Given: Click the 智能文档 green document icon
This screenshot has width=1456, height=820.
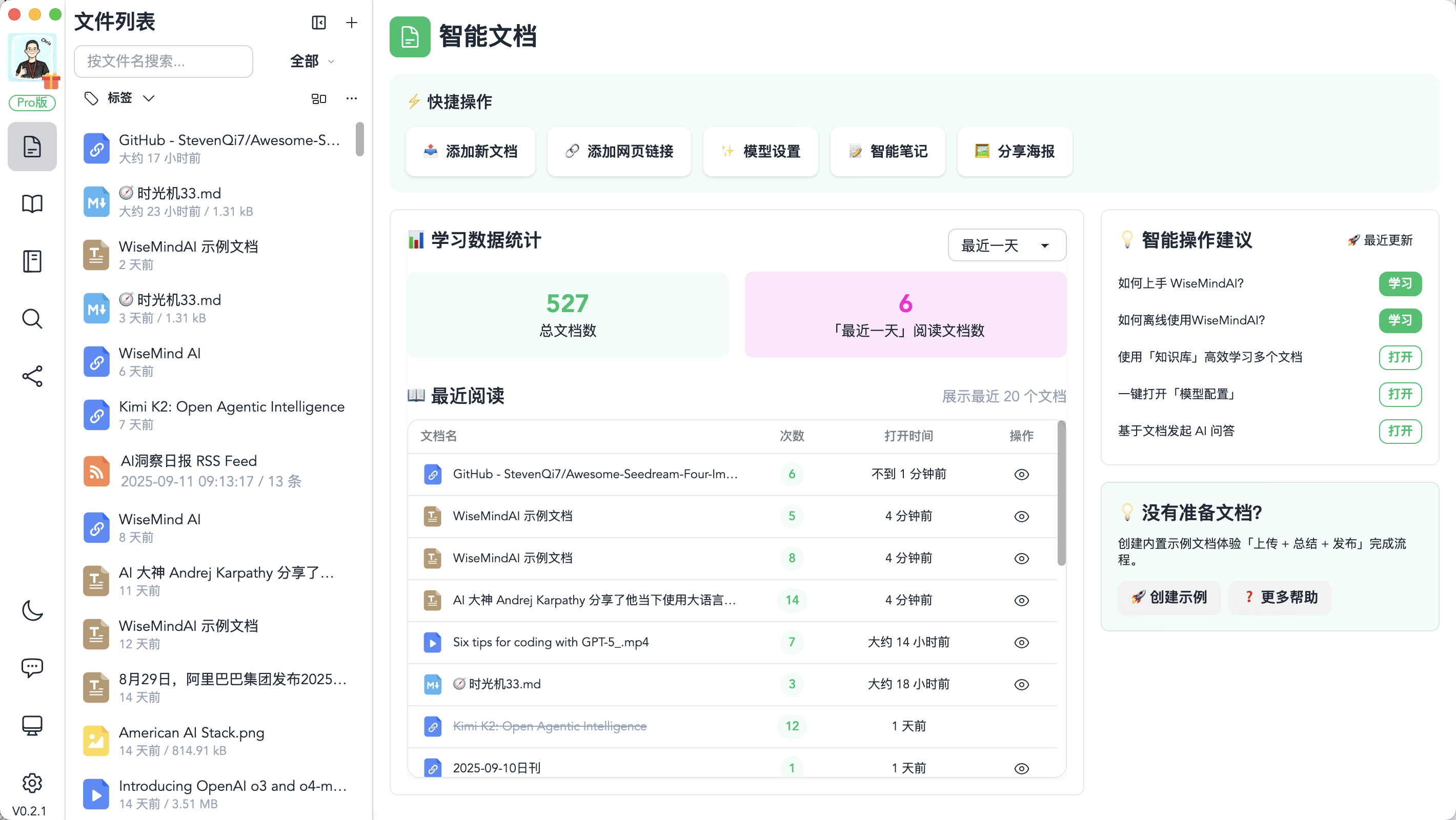Looking at the screenshot, I should coord(410,37).
